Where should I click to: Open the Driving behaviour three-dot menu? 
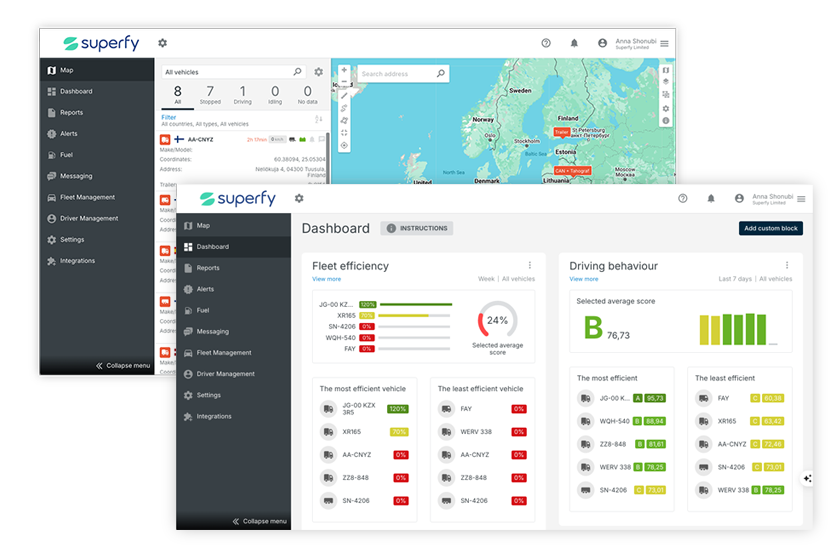click(x=787, y=266)
